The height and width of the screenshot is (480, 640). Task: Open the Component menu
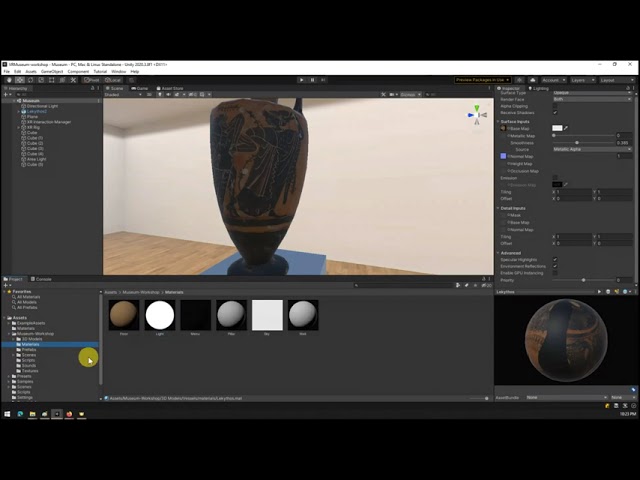(x=78, y=71)
